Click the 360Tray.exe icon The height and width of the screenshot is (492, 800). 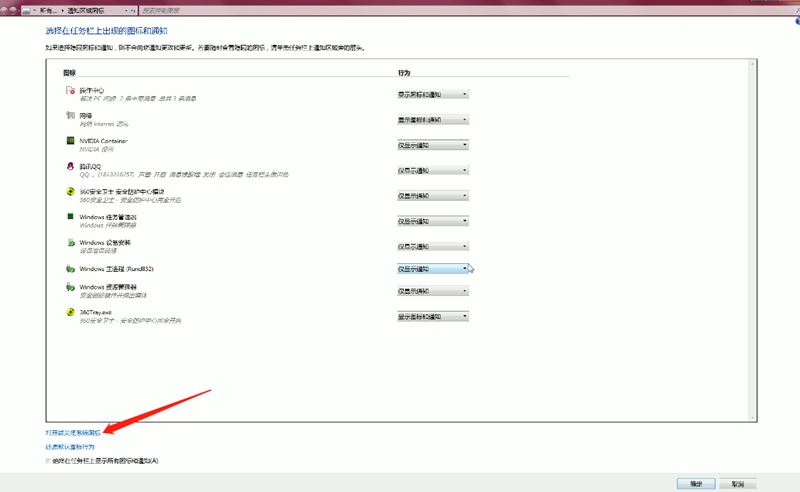click(x=70, y=313)
